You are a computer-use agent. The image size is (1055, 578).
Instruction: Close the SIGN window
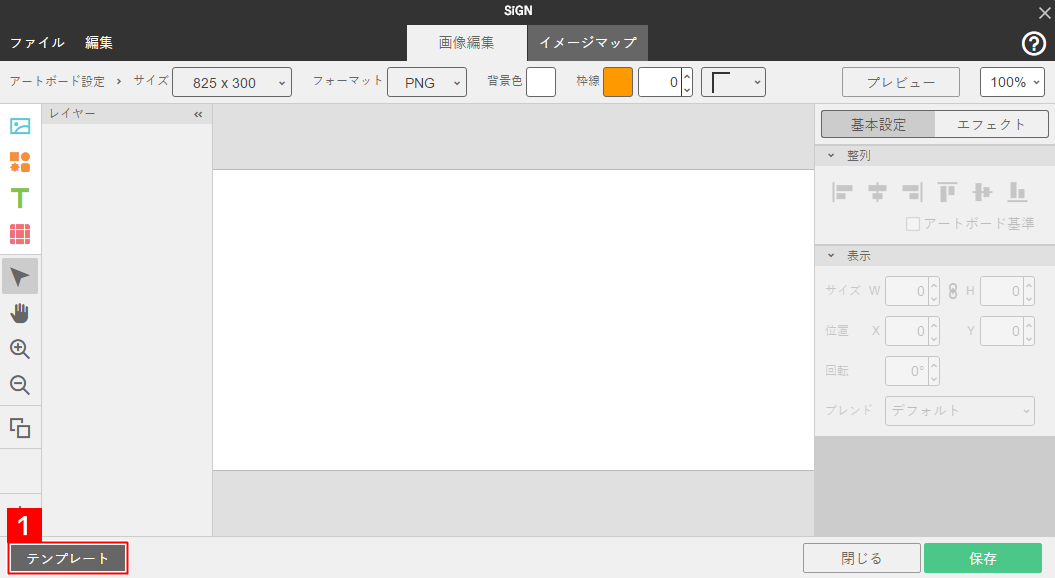coord(1044,12)
